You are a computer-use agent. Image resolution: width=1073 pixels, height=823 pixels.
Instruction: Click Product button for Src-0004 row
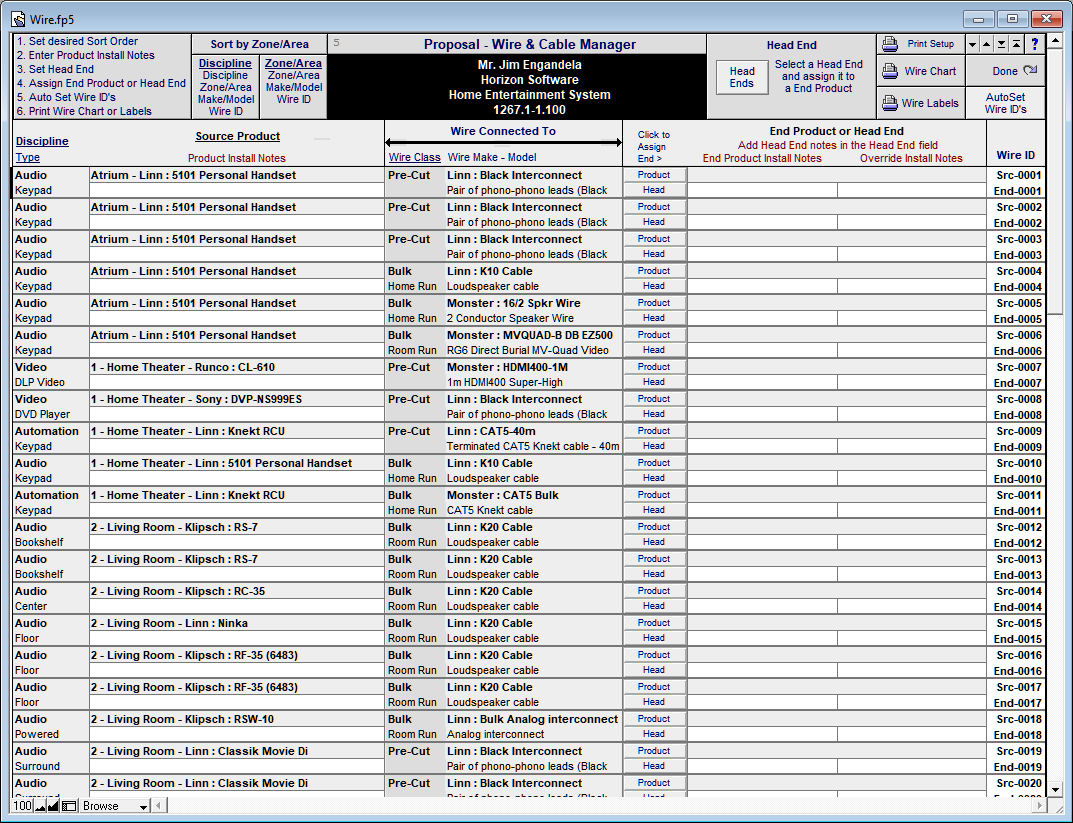tap(654, 271)
